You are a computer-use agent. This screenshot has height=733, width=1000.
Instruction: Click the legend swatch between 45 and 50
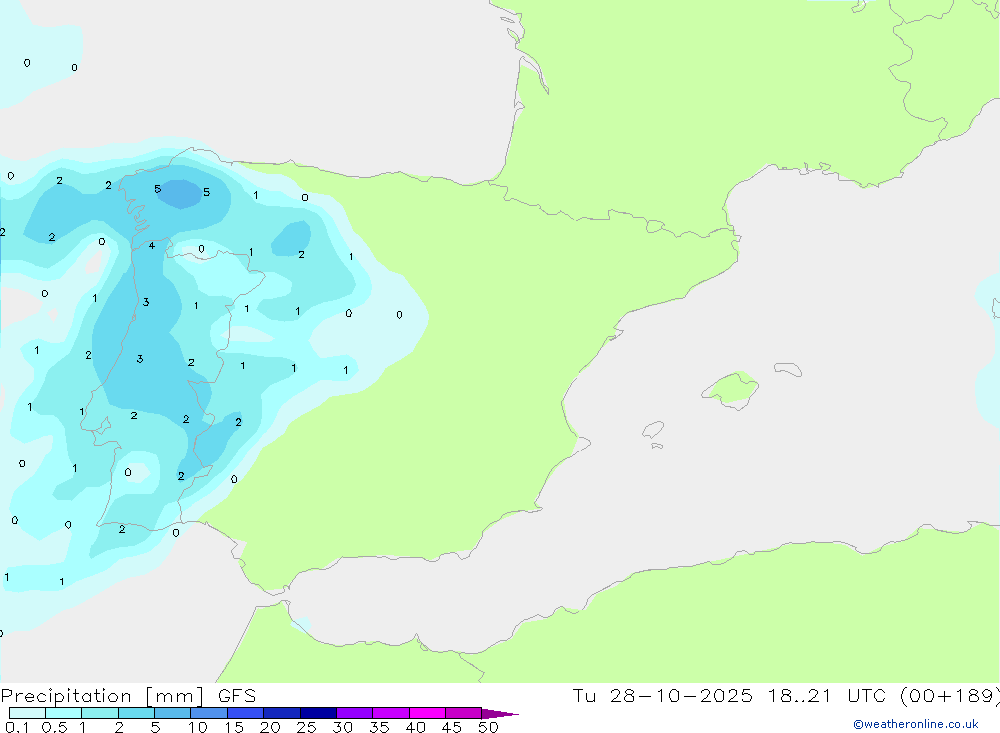coord(463,713)
